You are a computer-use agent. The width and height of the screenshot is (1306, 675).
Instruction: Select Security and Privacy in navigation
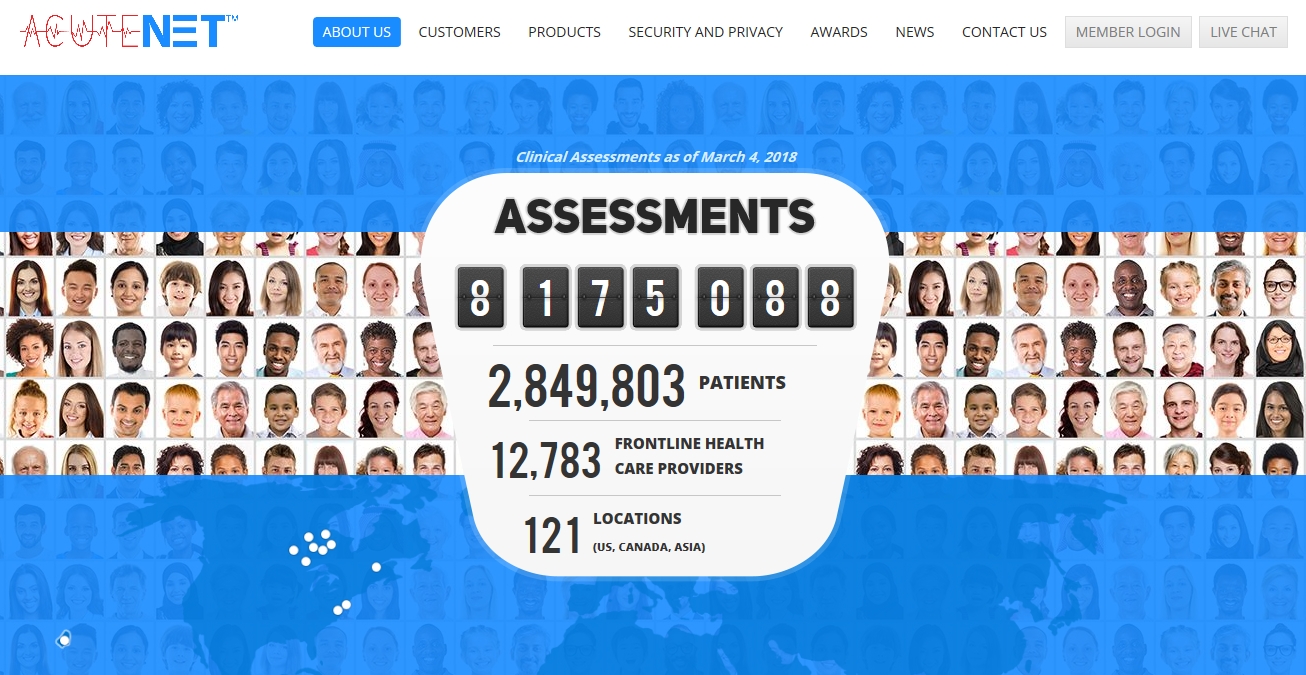pos(705,32)
